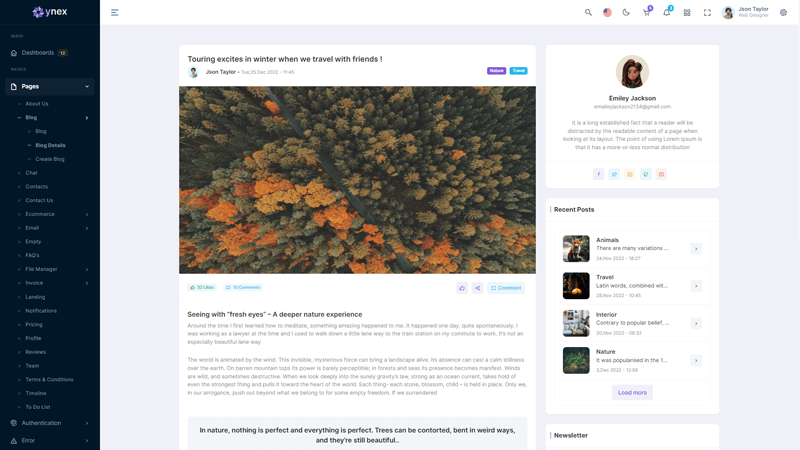This screenshot has height=450, width=800.
Task: Collapse the Pages menu section
Action: tap(50, 87)
